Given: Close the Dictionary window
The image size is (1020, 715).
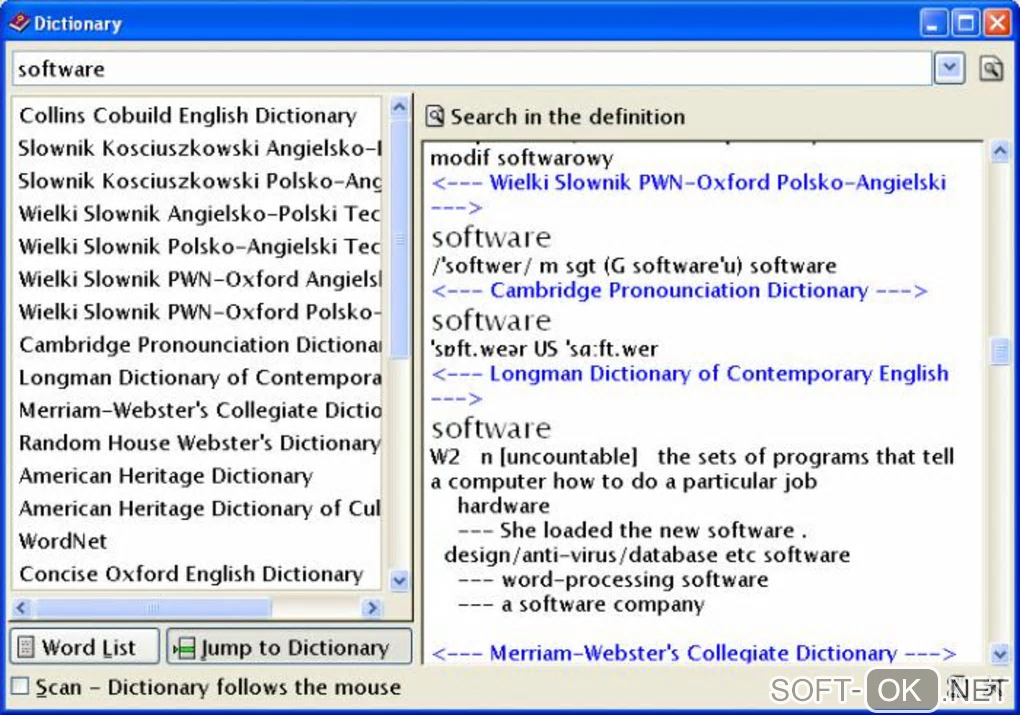Looking at the screenshot, I should [997, 23].
